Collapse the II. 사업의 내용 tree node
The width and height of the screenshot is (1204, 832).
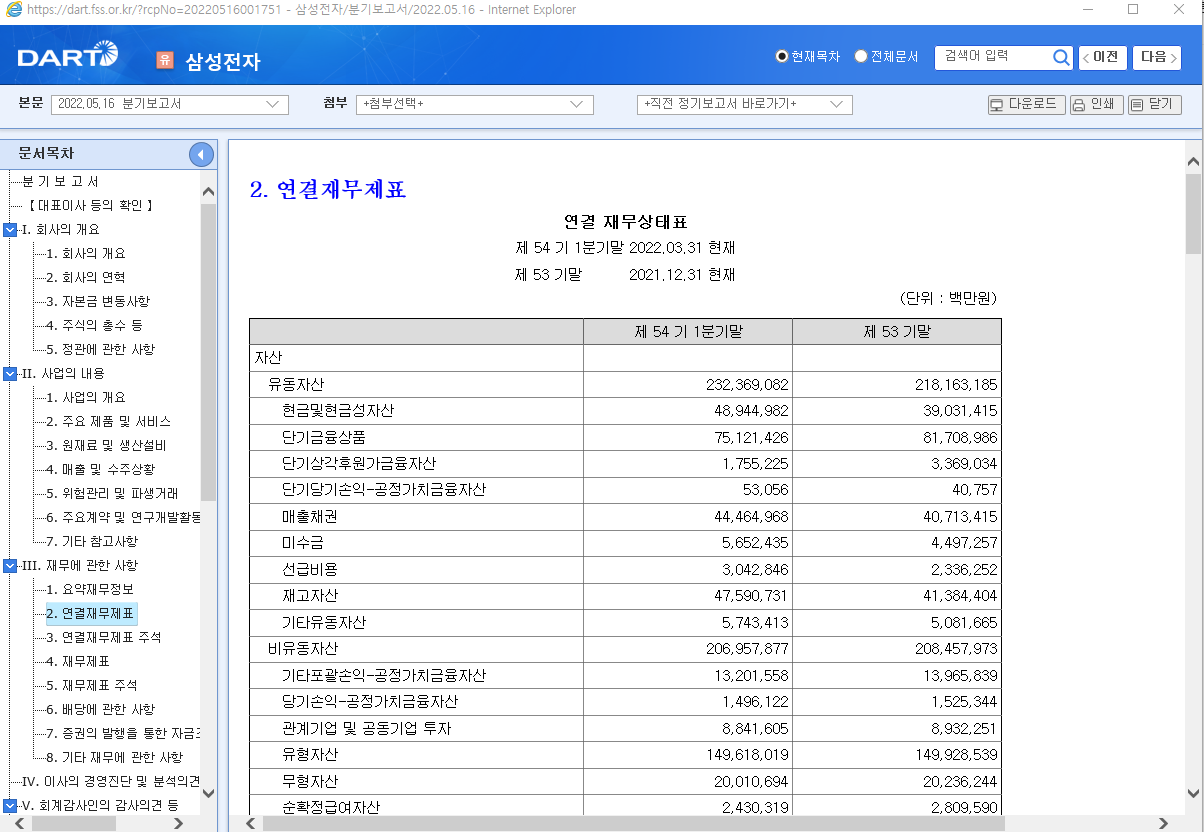10,374
